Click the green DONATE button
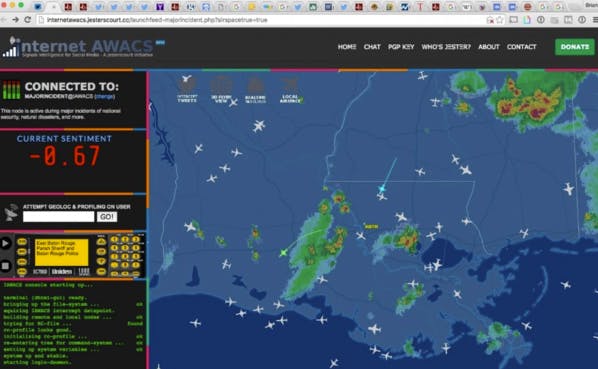Screen dimensions: 598x369 point(574,47)
